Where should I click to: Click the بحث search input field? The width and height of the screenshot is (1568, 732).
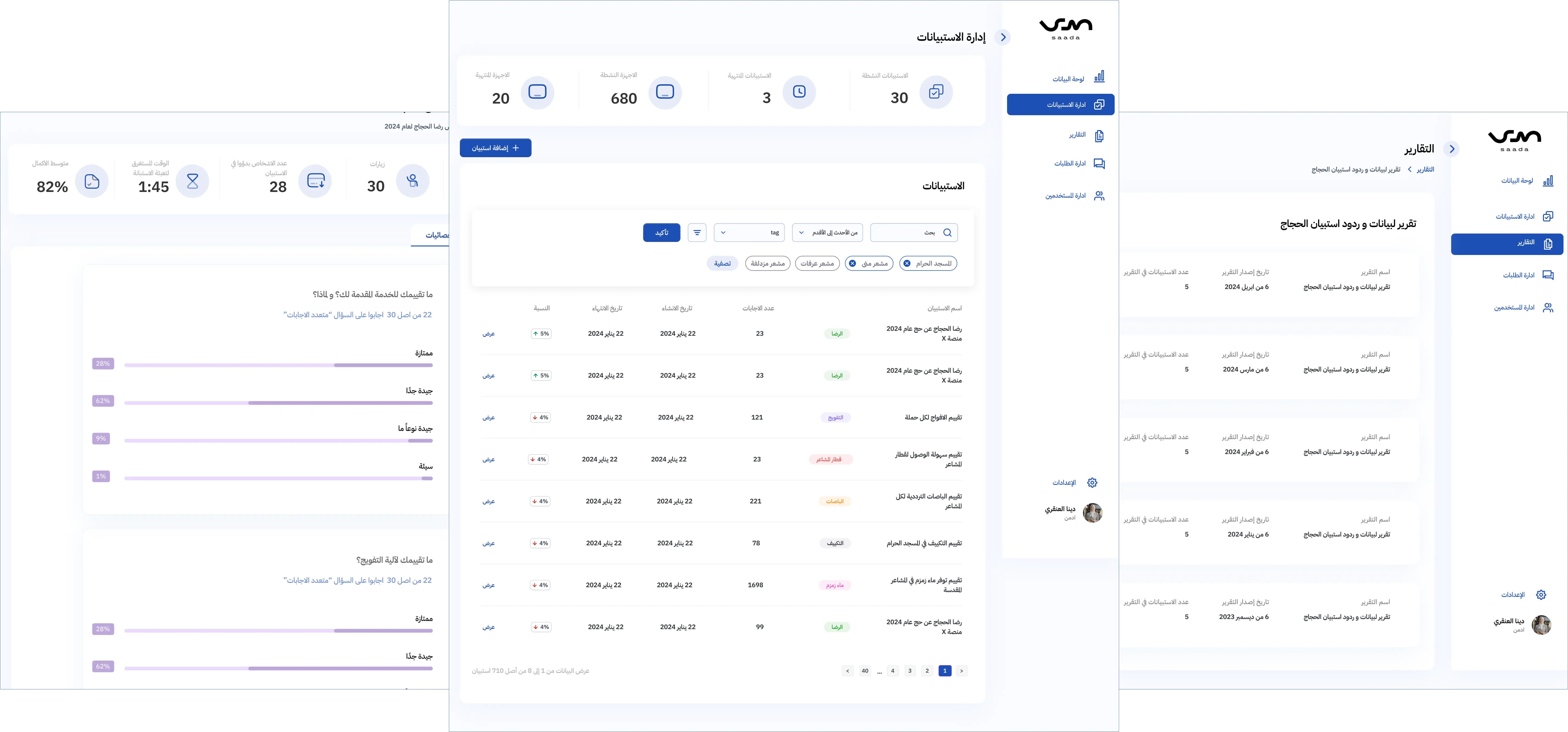(907, 233)
